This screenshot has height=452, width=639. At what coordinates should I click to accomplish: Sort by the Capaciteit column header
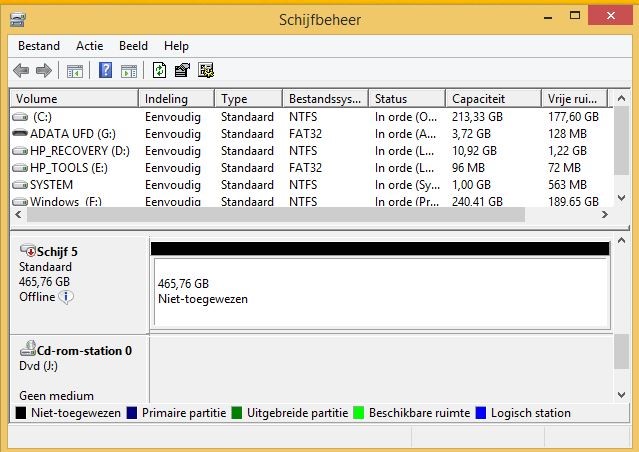click(x=492, y=99)
